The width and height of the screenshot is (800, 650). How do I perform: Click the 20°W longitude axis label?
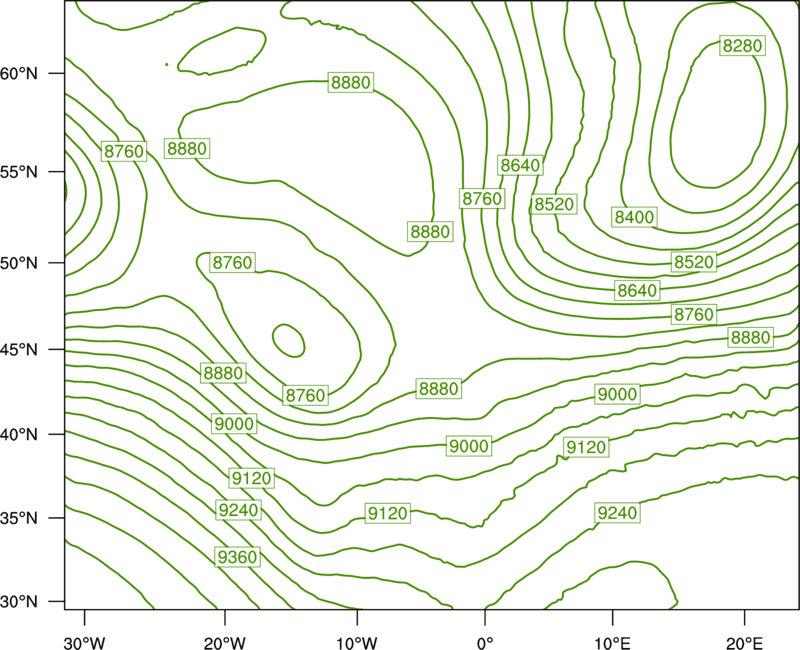(x=224, y=643)
